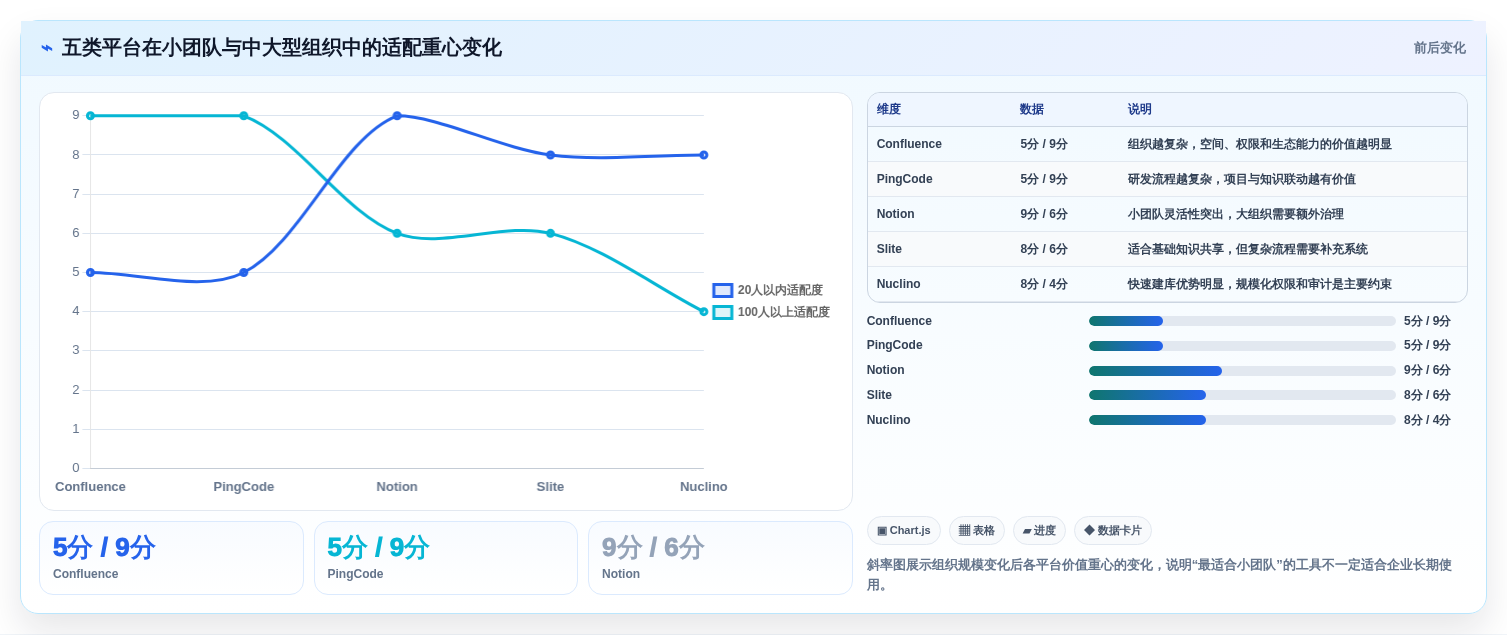Click the Nuclino x-axis label on chart
Screen dimensions: 1507x635
[704, 487]
